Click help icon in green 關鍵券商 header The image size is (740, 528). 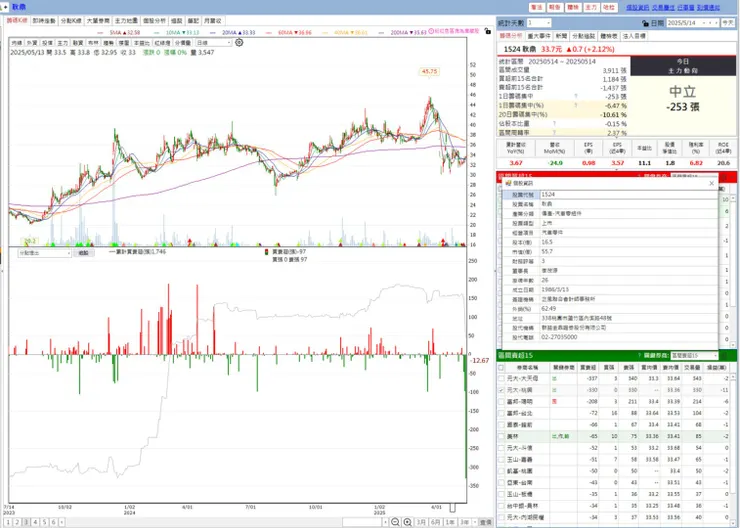click(639, 355)
